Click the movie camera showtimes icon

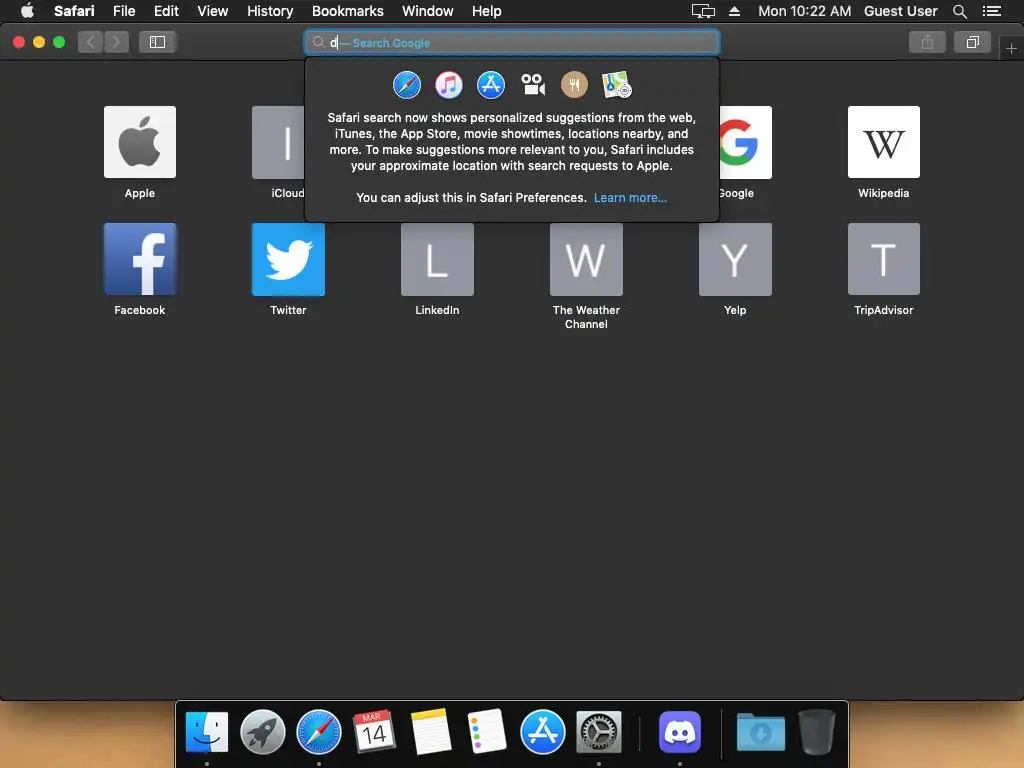pyautogui.click(x=533, y=85)
